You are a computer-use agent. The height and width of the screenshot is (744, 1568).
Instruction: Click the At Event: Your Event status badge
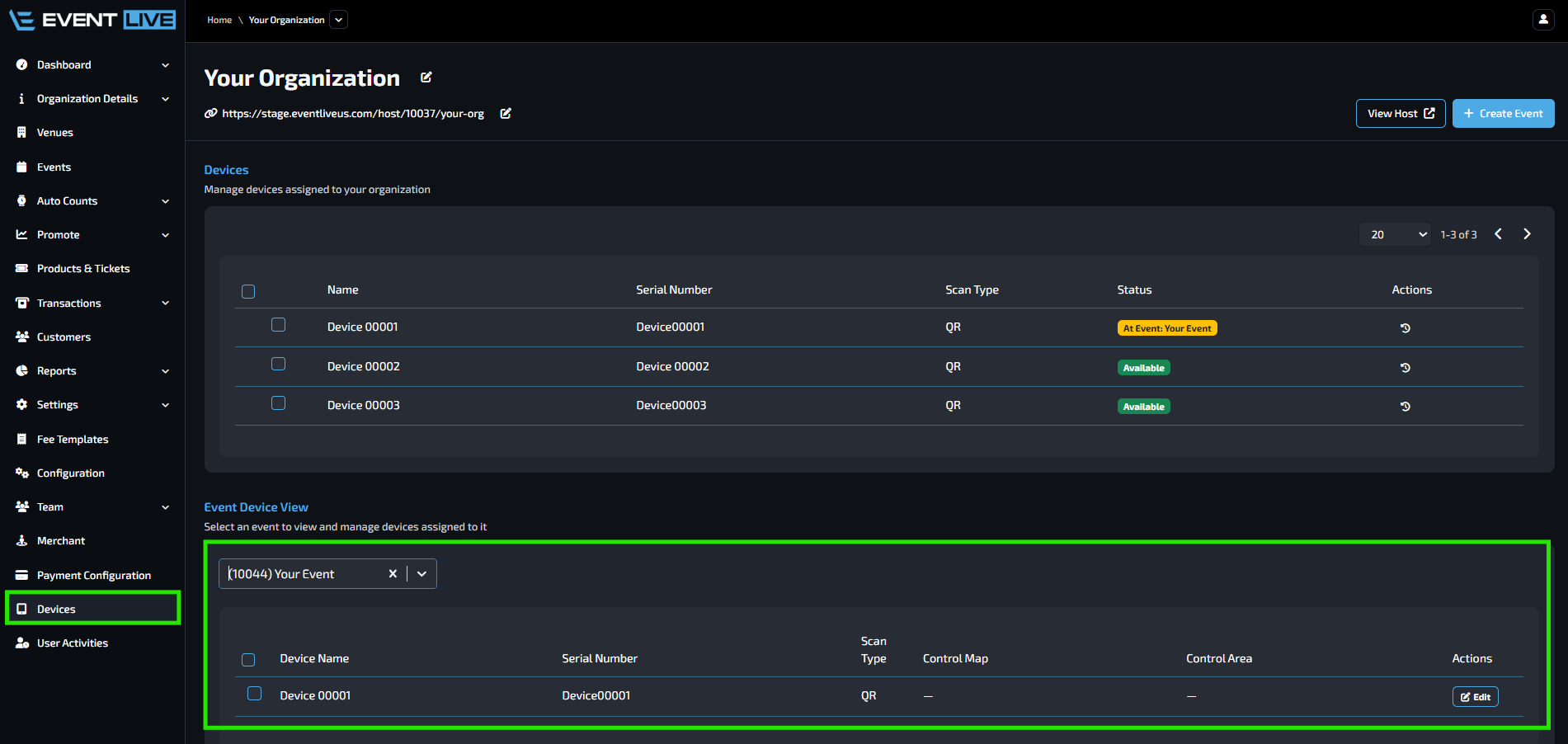coord(1167,328)
